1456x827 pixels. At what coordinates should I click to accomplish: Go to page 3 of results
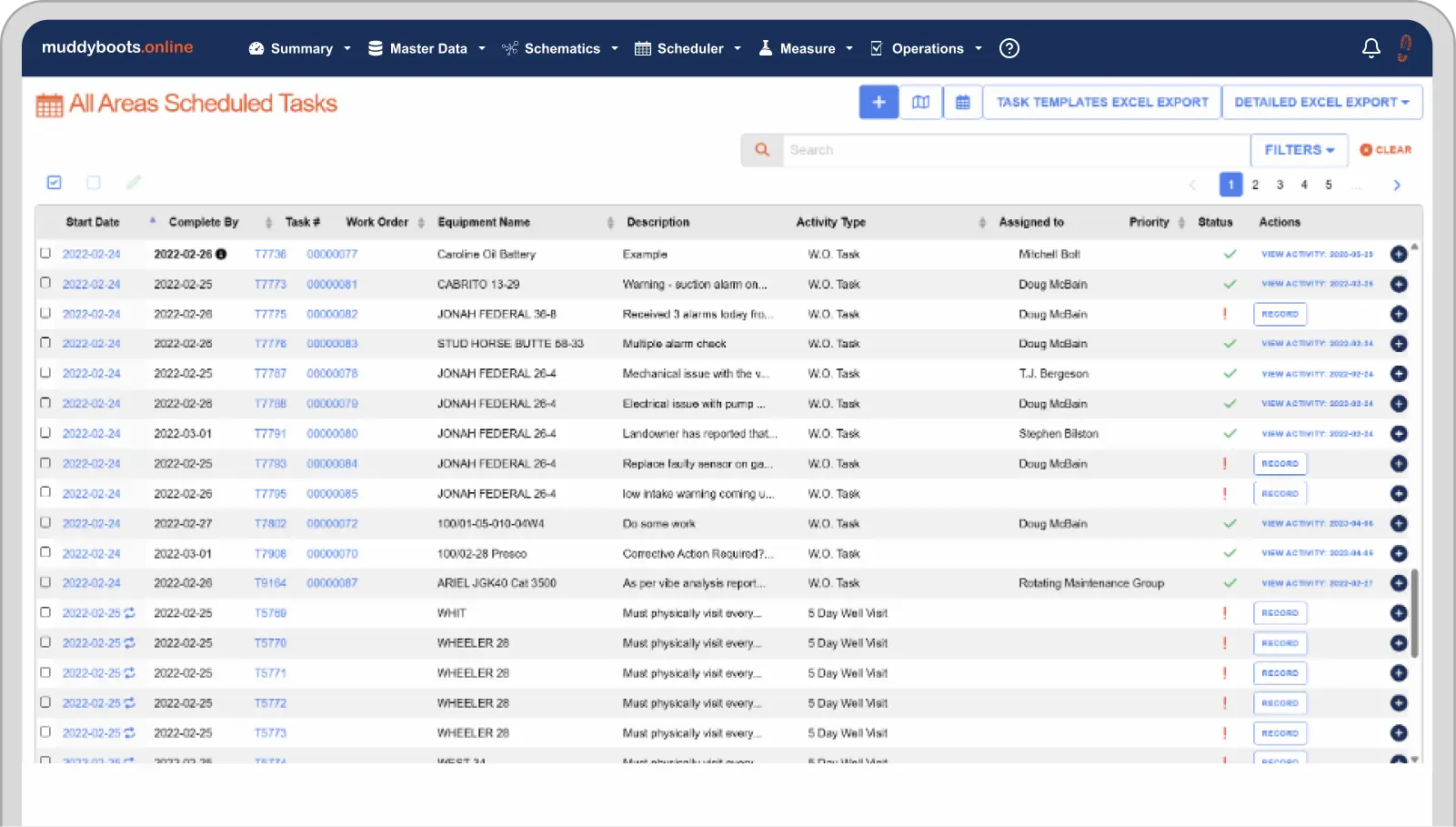1280,185
